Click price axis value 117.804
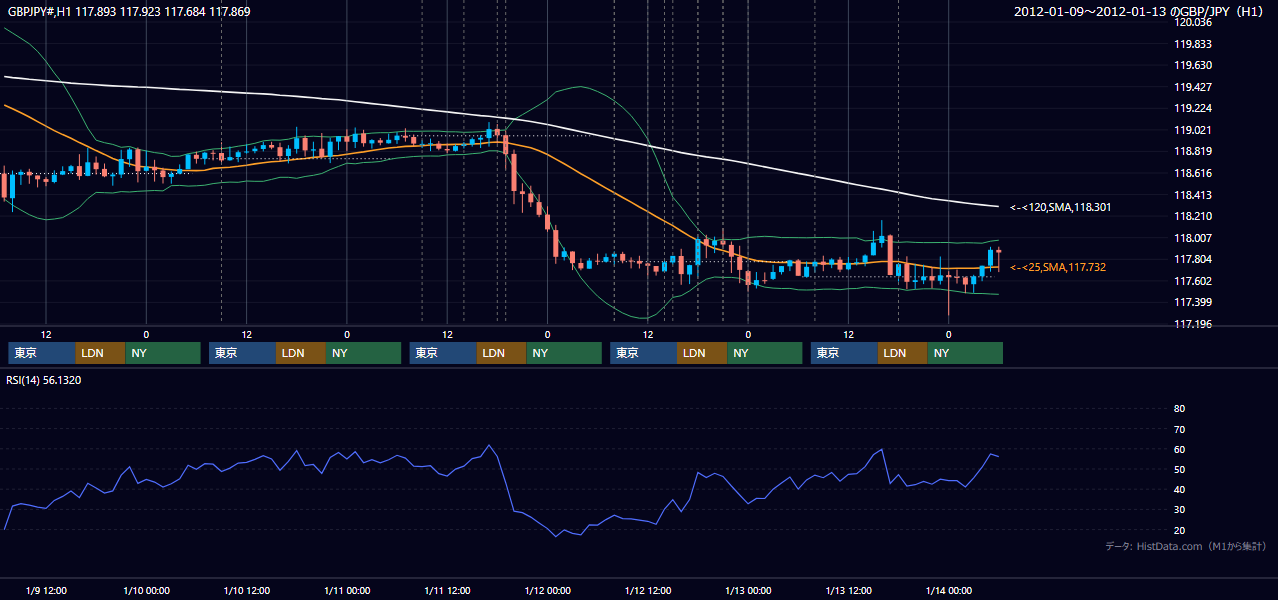Image resolution: width=1278 pixels, height=600 pixels. coord(1192,259)
